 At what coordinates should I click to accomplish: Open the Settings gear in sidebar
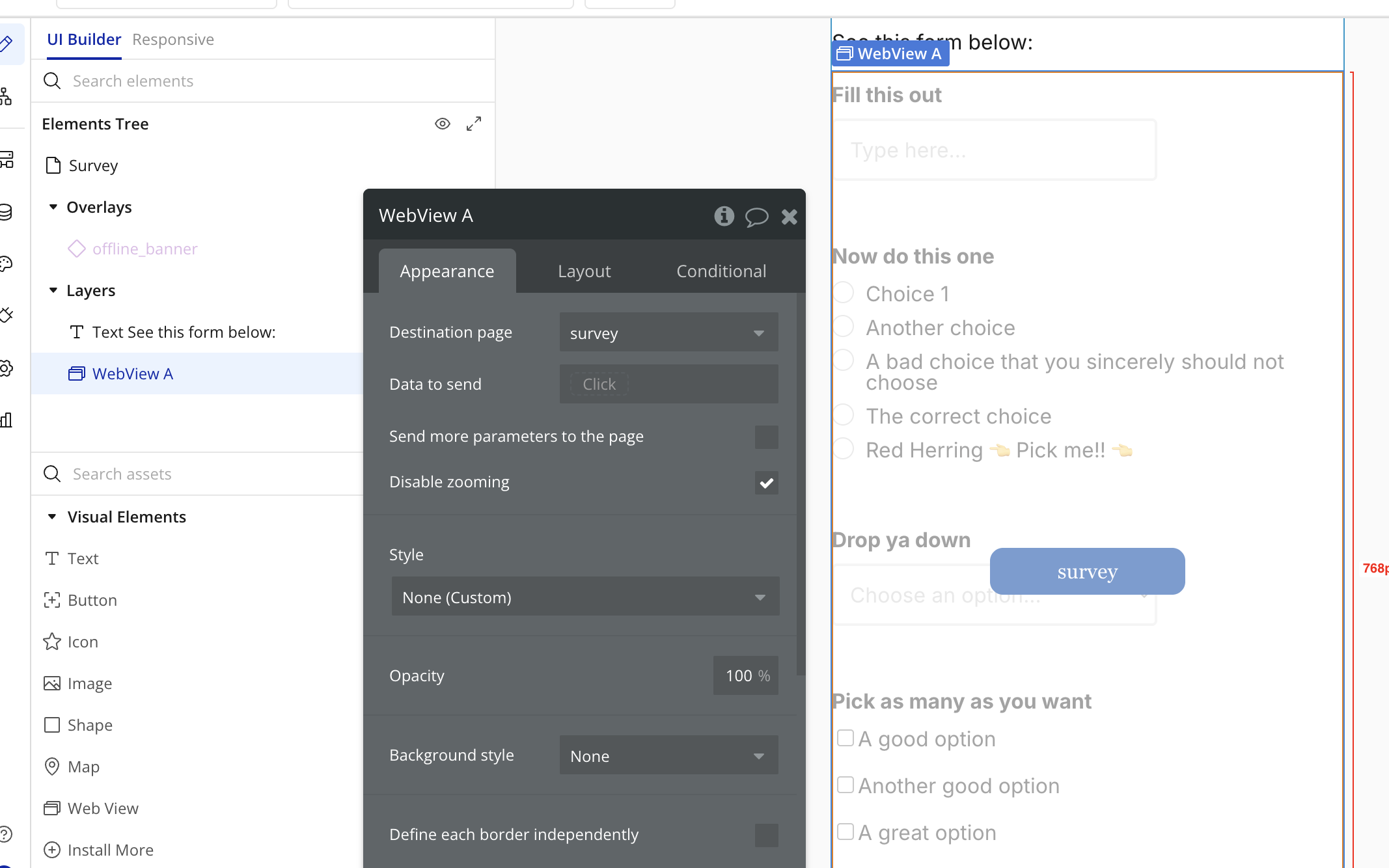(x=7, y=368)
